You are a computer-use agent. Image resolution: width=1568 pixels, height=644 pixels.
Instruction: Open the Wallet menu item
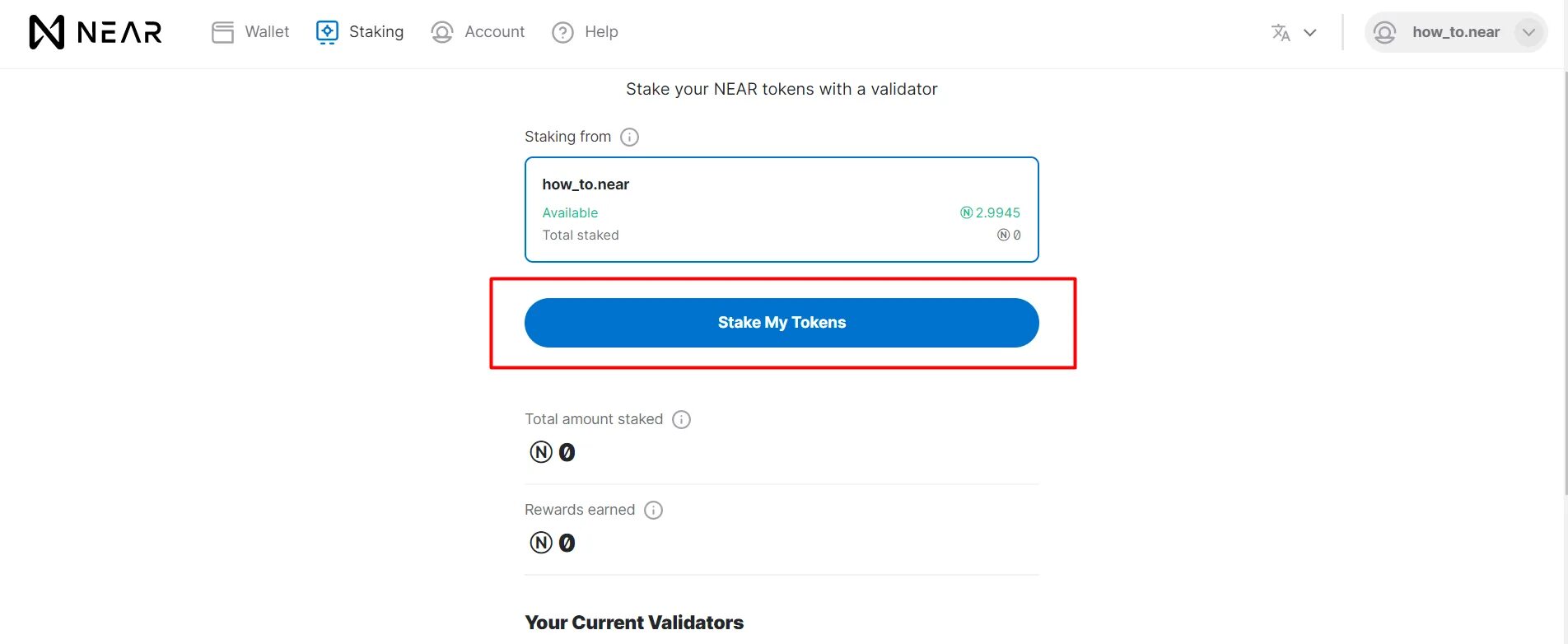pos(250,32)
